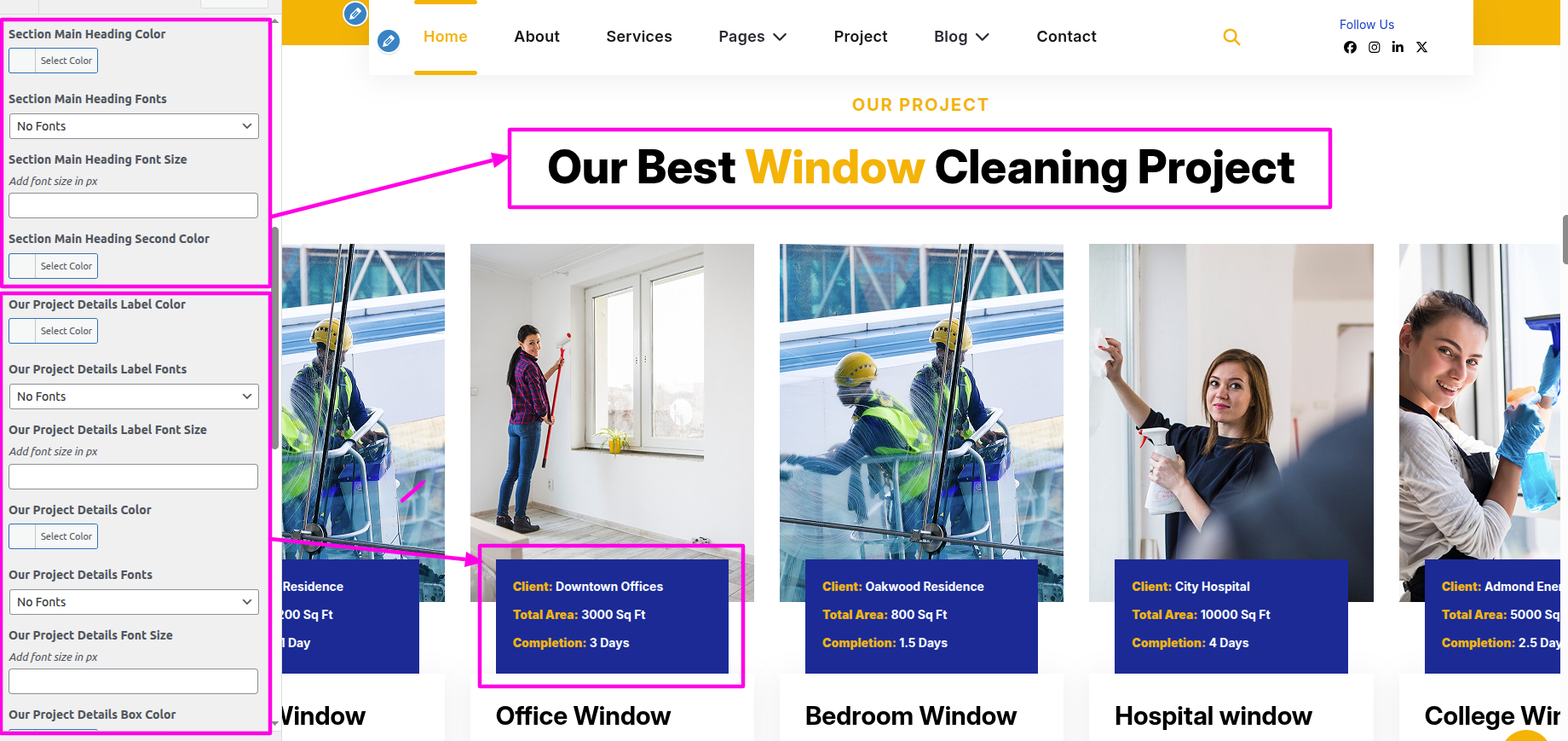Click the search magnifier icon in header

[x=1231, y=37]
